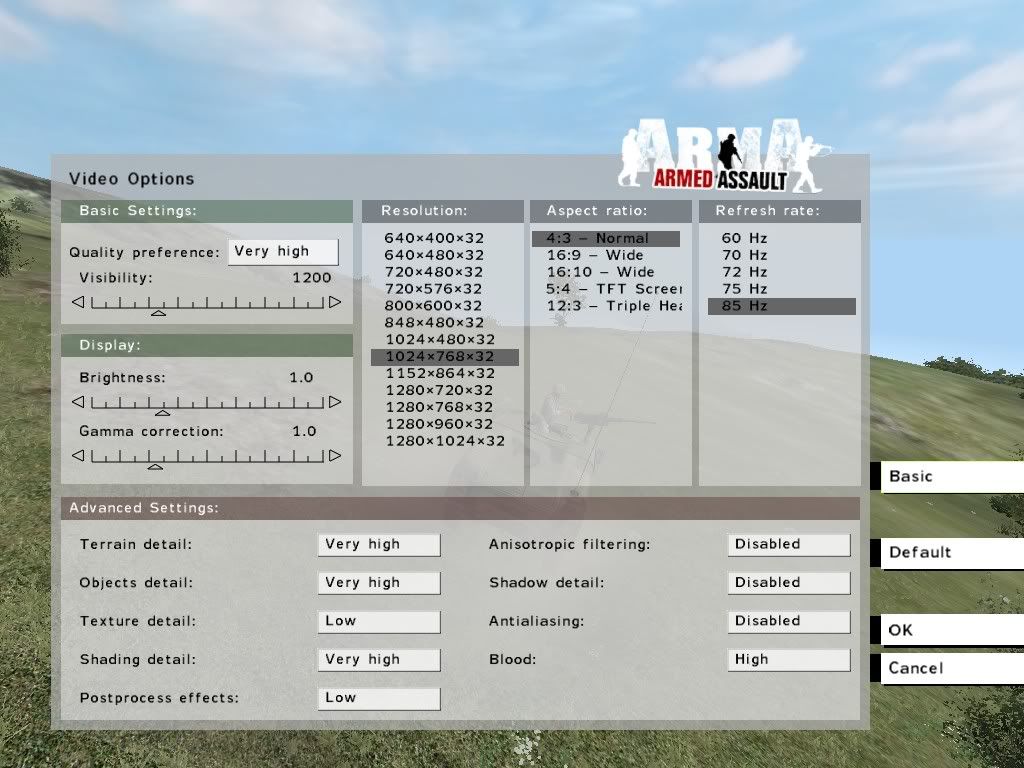Select 16:9 Wide aspect ratio
The width and height of the screenshot is (1024, 768).
pos(595,255)
